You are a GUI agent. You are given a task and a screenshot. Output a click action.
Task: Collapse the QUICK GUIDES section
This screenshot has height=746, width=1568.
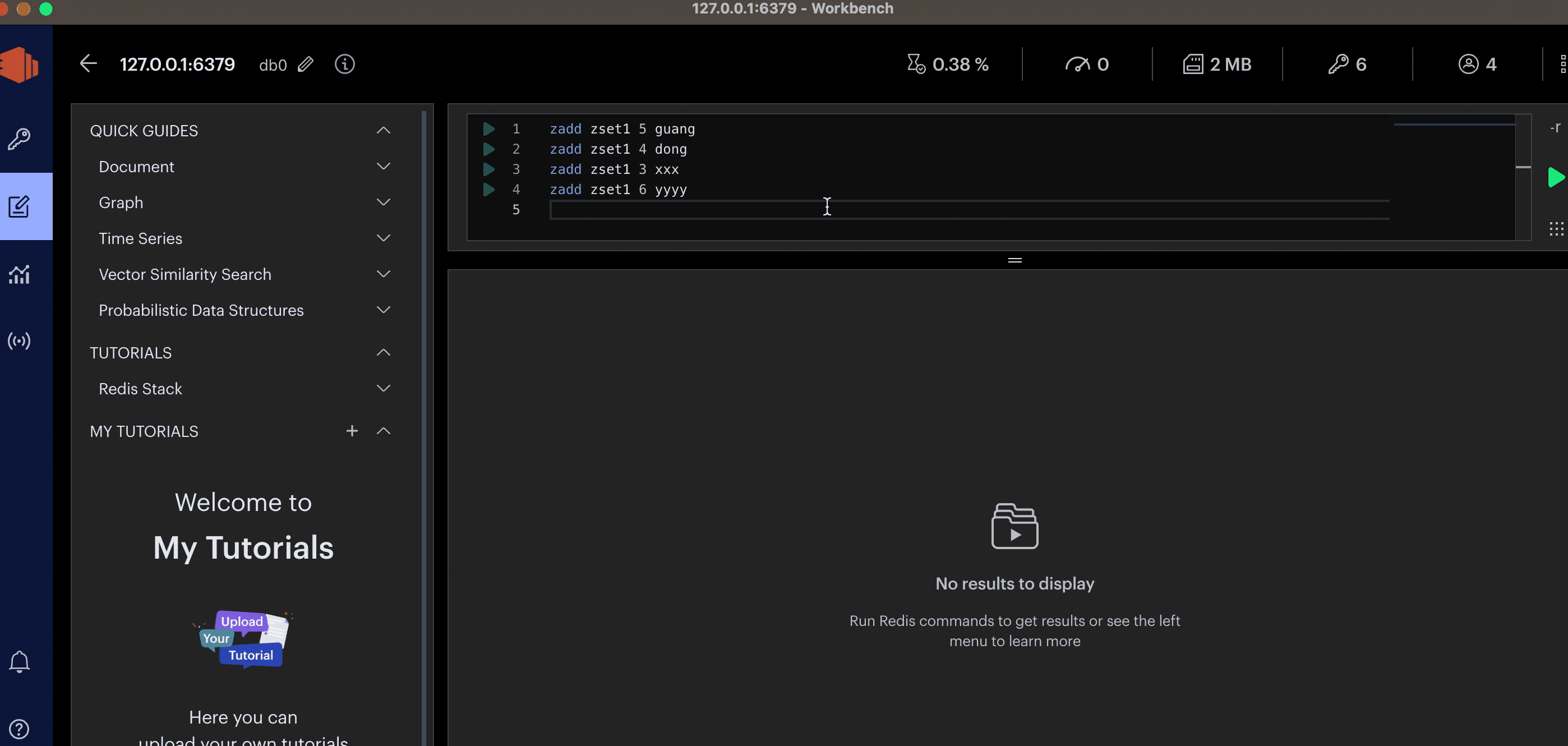pos(383,130)
